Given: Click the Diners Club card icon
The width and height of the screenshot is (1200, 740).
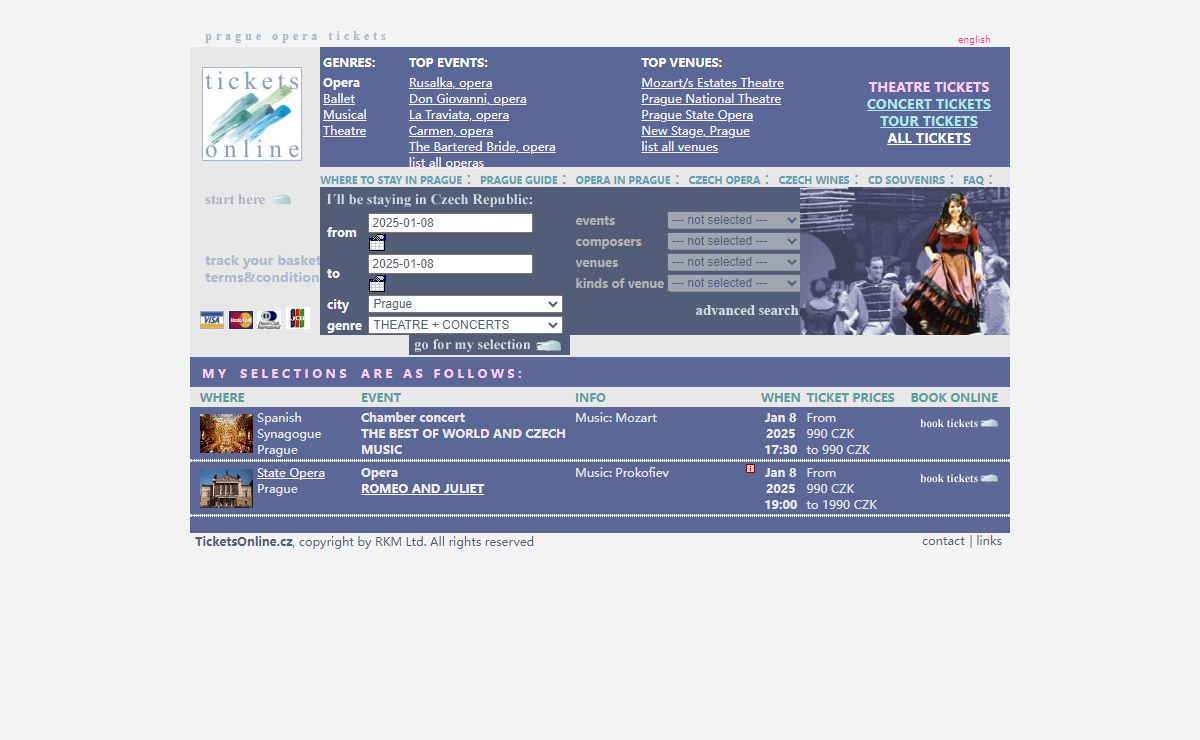Looking at the screenshot, I should tap(269, 320).
